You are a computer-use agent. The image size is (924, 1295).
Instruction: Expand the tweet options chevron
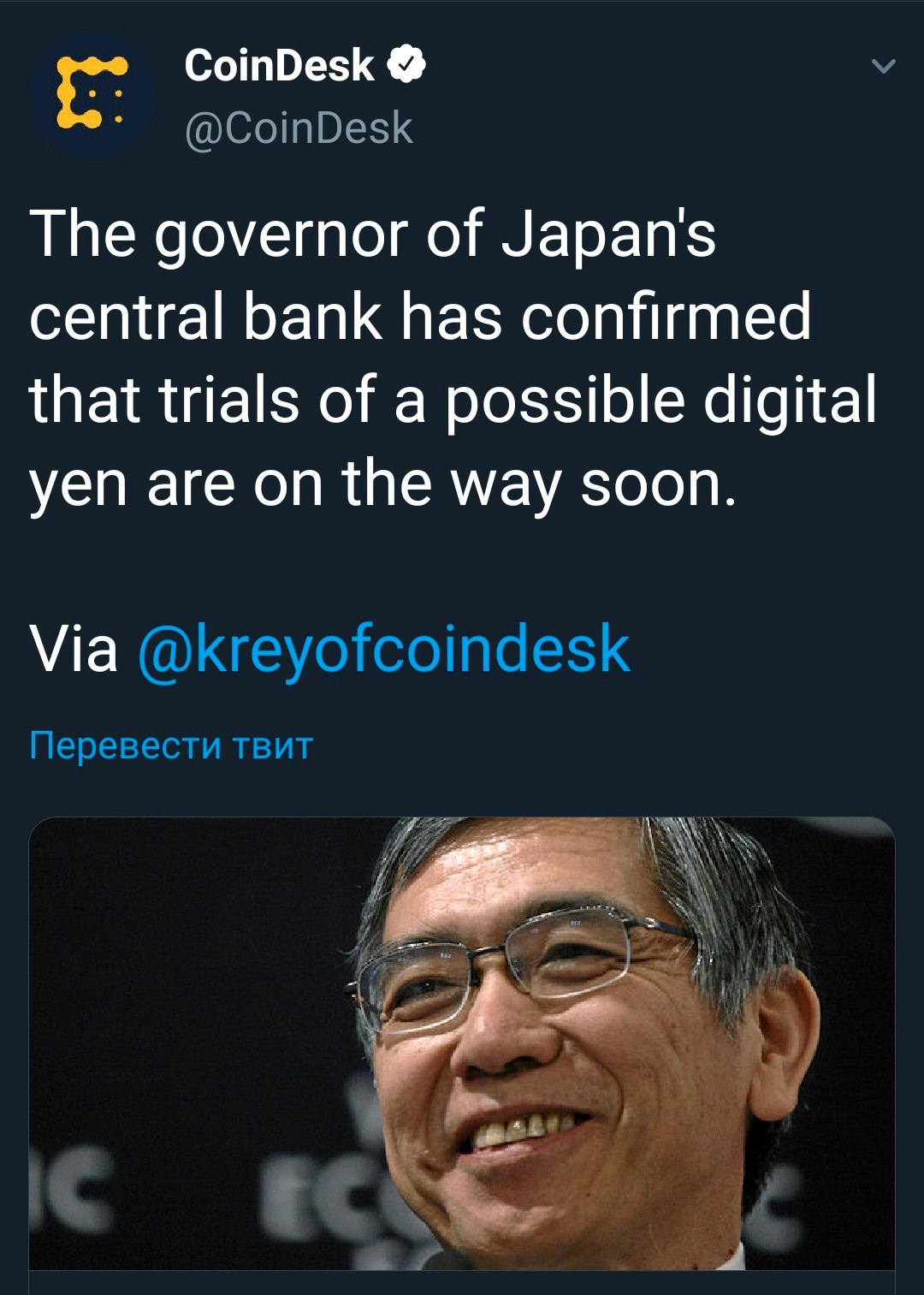pos(883,66)
